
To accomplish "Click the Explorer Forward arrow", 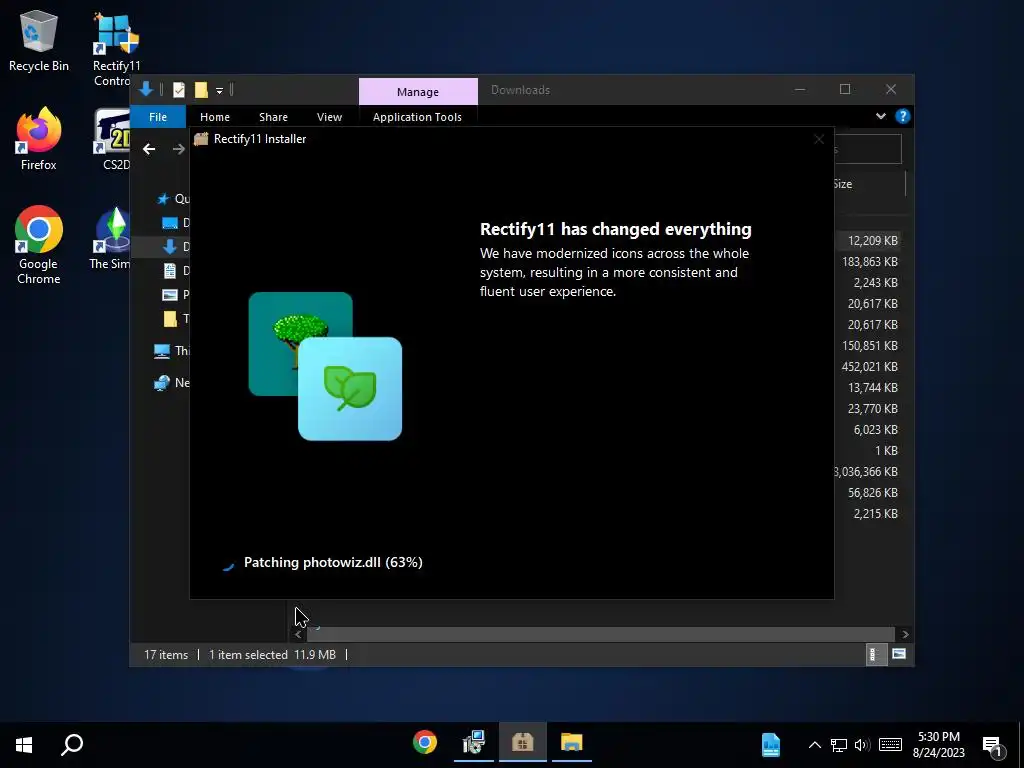I will pos(178,149).
